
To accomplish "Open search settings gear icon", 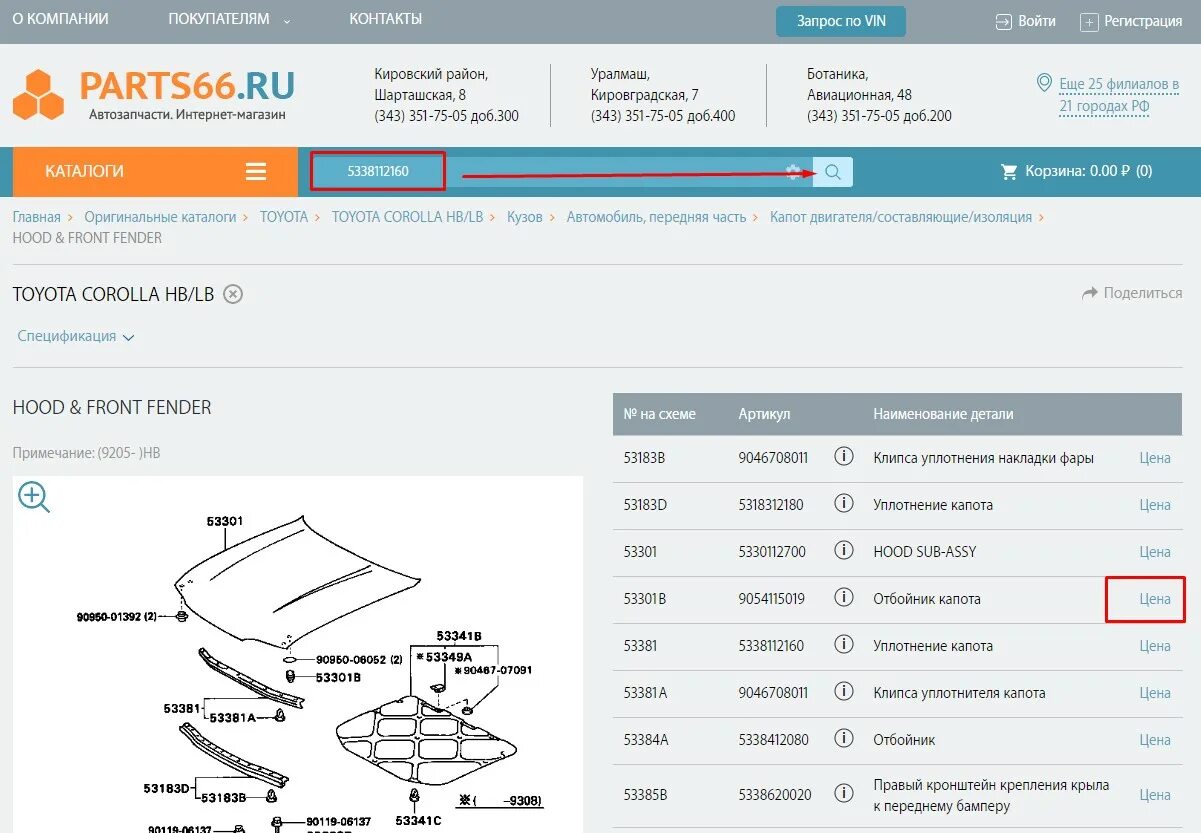I will click(x=794, y=172).
